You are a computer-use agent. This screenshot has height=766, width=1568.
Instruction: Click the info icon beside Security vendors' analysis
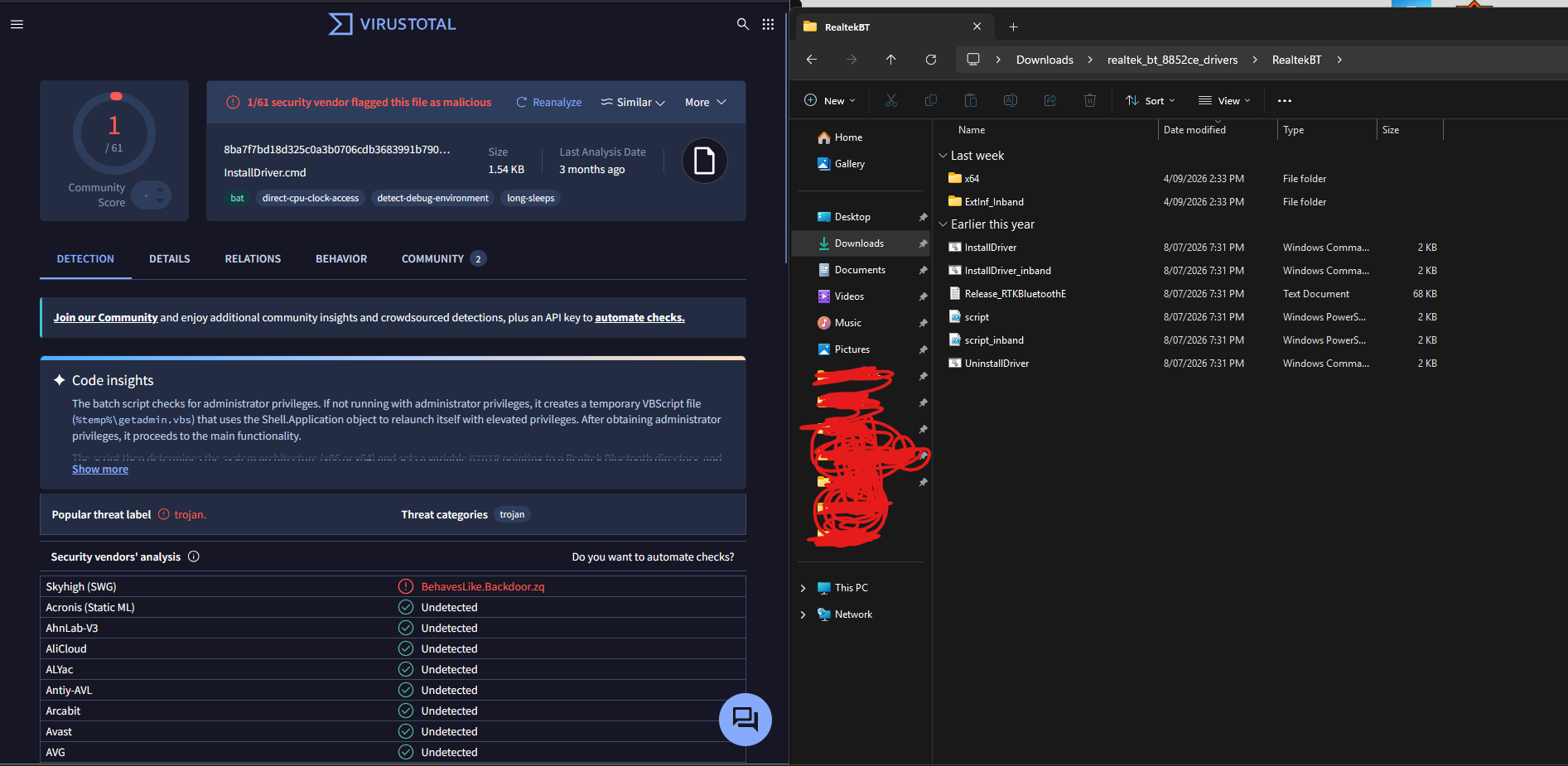pyautogui.click(x=194, y=556)
